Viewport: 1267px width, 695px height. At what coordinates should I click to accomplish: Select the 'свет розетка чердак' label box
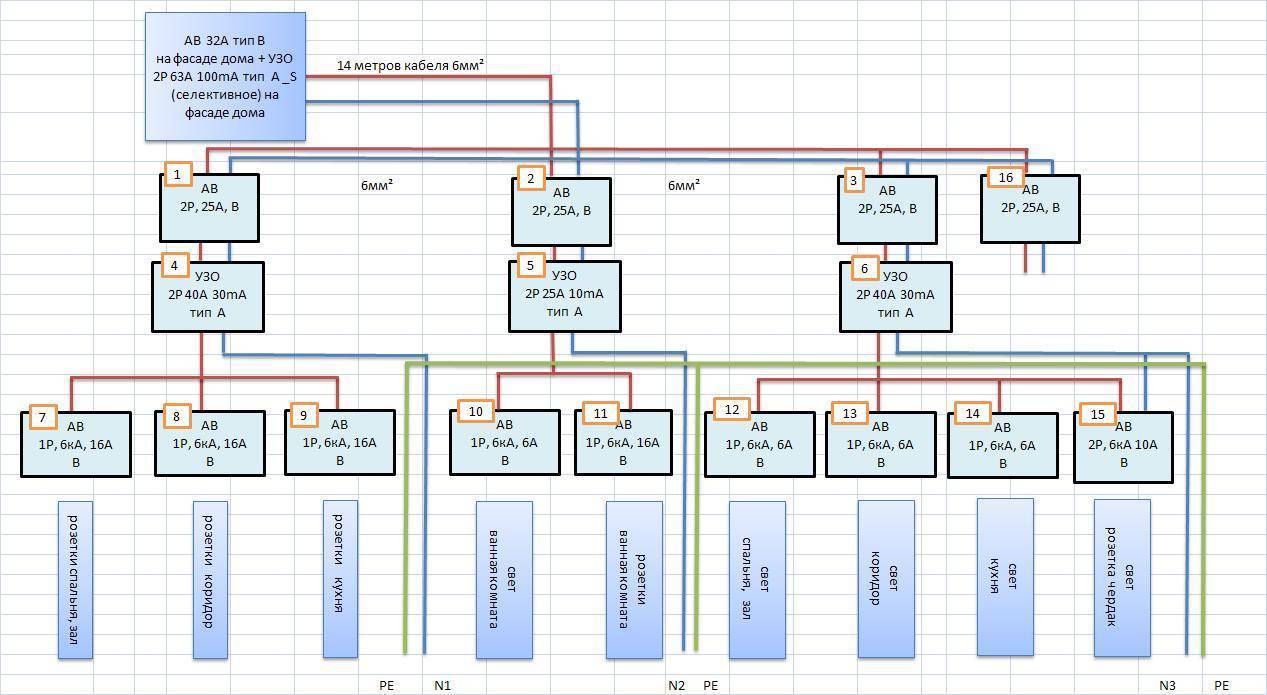click(x=1121, y=578)
